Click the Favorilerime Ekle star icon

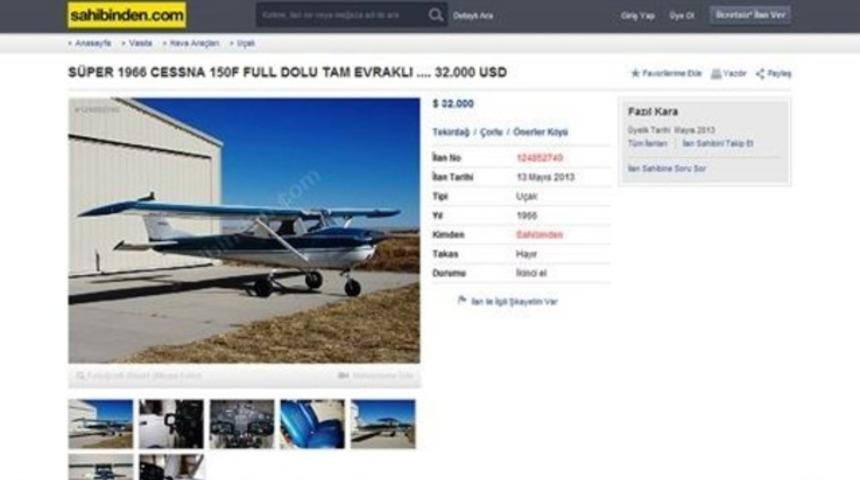pos(635,73)
